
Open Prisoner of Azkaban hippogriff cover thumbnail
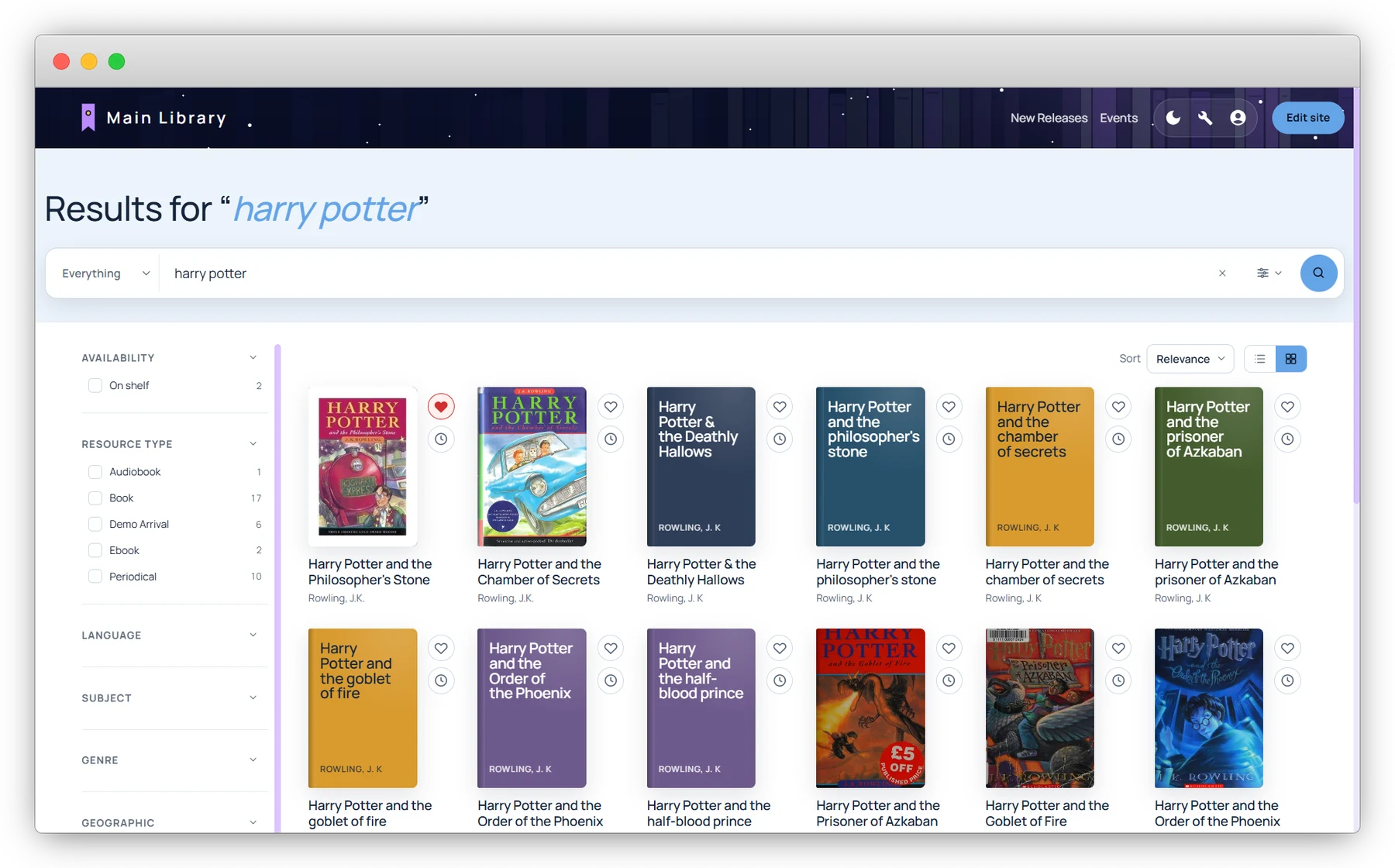pyautogui.click(x=1039, y=708)
